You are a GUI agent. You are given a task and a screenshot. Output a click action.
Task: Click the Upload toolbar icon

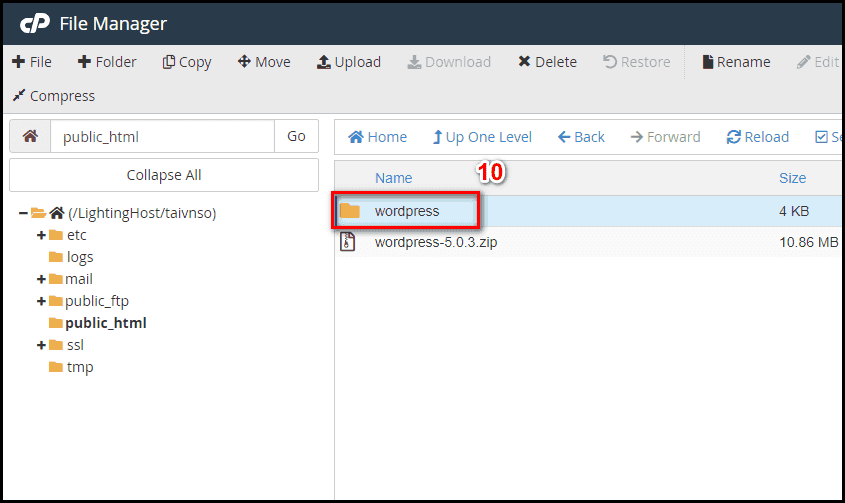click(x=323, y=62)
